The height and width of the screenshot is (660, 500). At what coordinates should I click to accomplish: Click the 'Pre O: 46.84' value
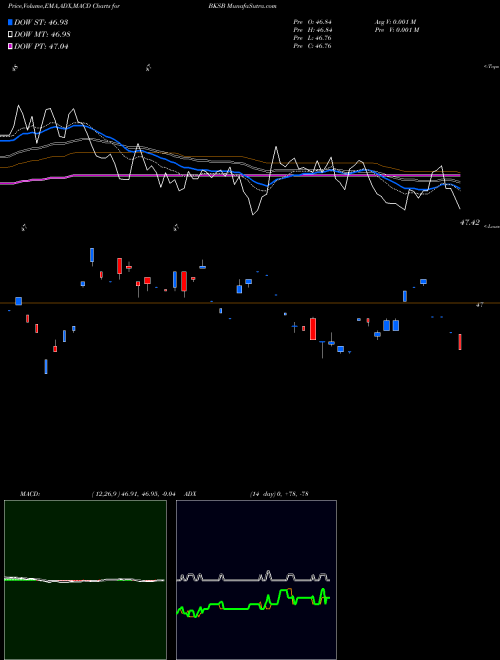tap(313, 22)
